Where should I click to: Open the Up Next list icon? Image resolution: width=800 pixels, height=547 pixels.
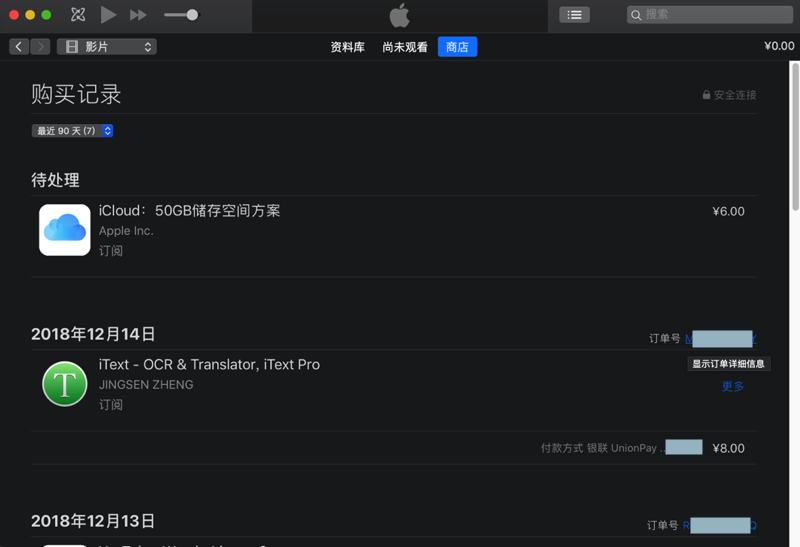tap(574, 15)
